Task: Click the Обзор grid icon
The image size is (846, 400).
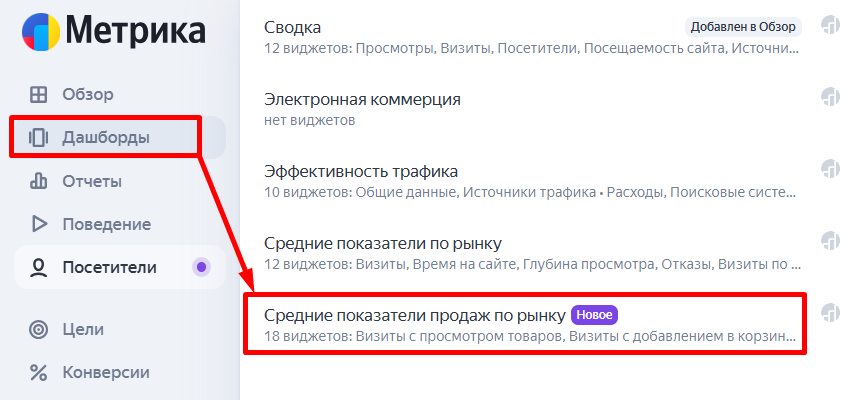Action: [x=39, y=95]
